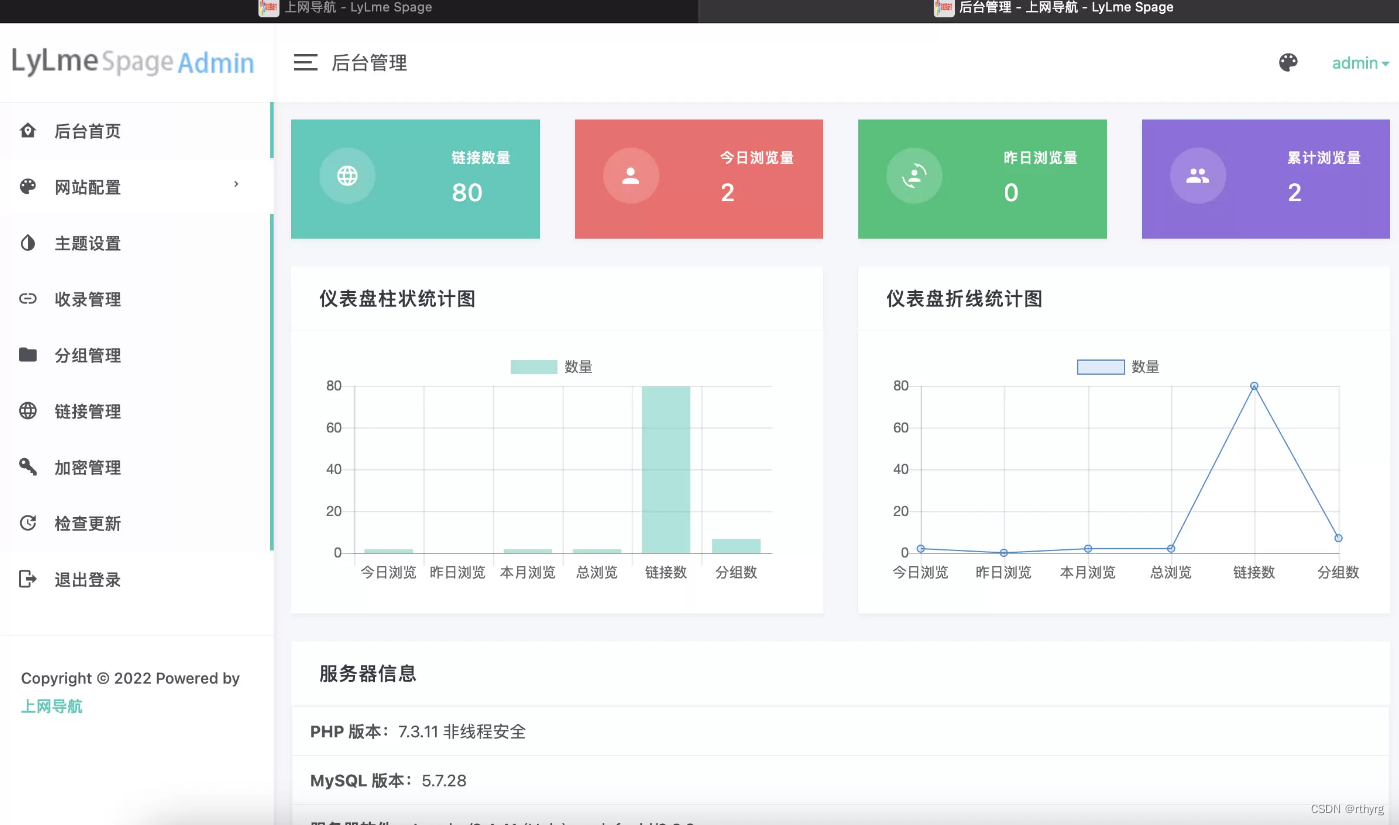Click the PHP 版本 7.3.11 row
Viewport: 1399px width, 825px height.
tap(840, 732)
